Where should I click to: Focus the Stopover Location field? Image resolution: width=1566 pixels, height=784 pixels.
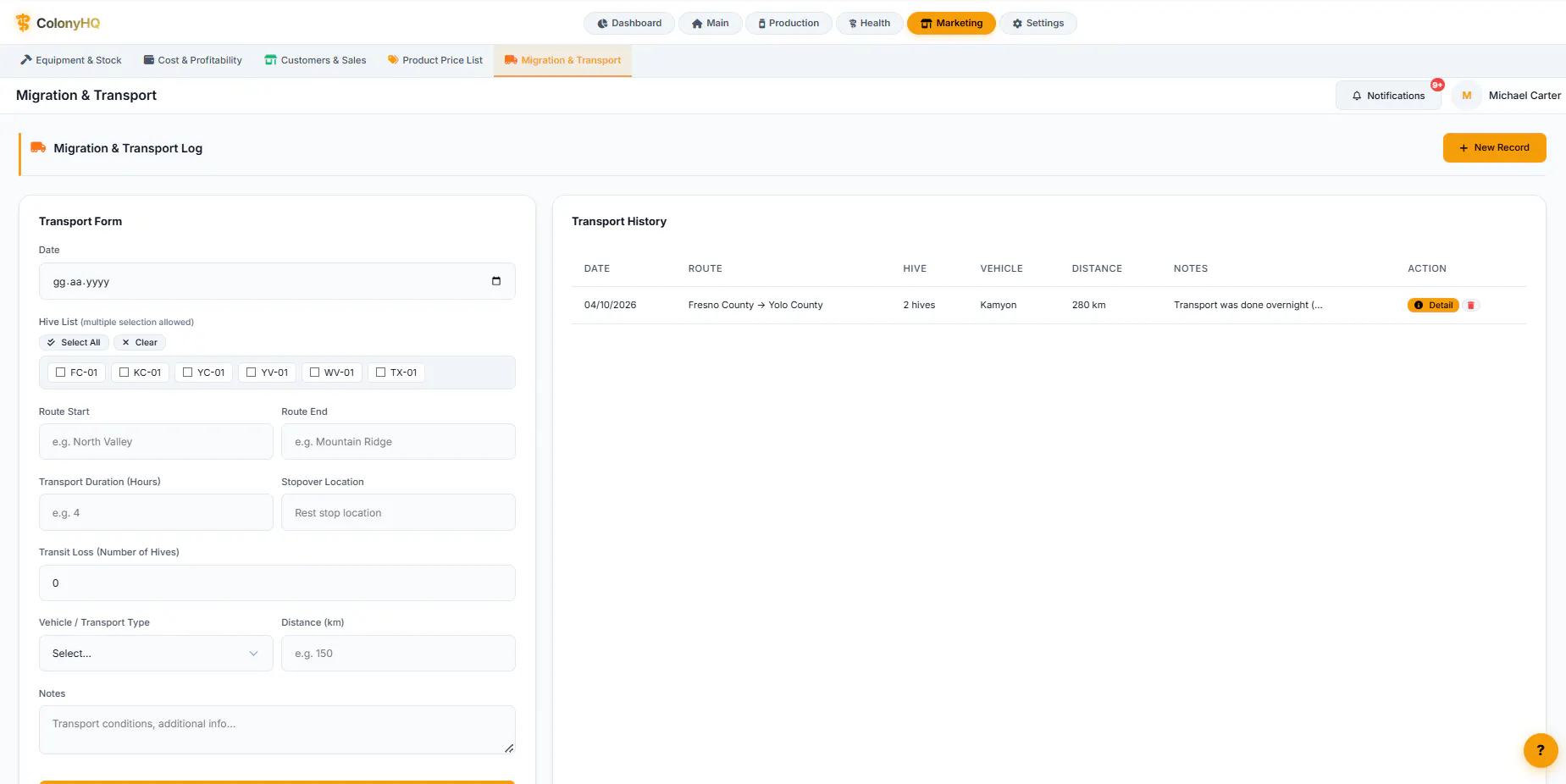[x=398, y=512]
